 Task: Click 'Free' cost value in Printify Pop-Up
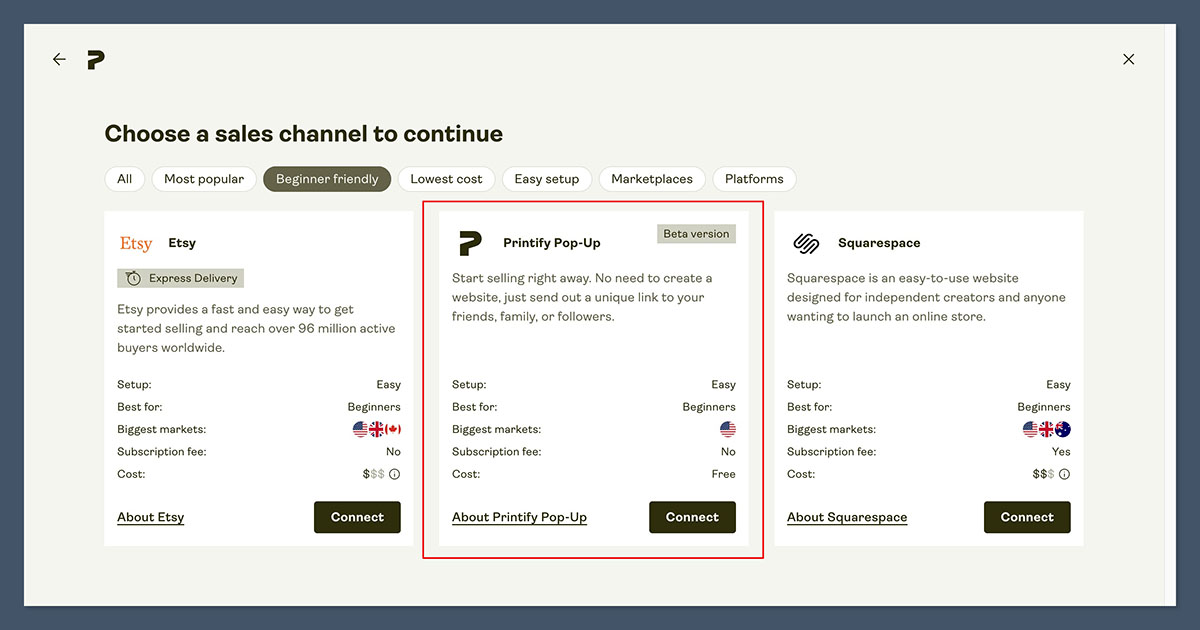723,475
